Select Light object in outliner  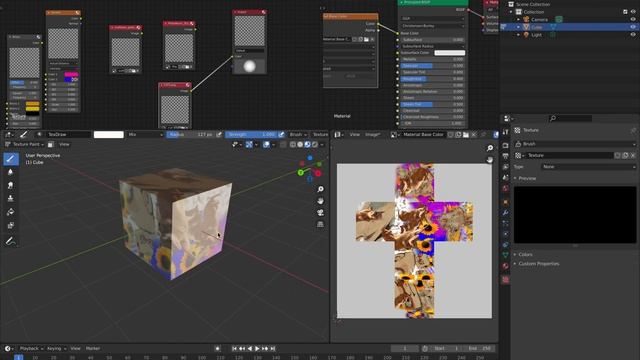point(536,35)
